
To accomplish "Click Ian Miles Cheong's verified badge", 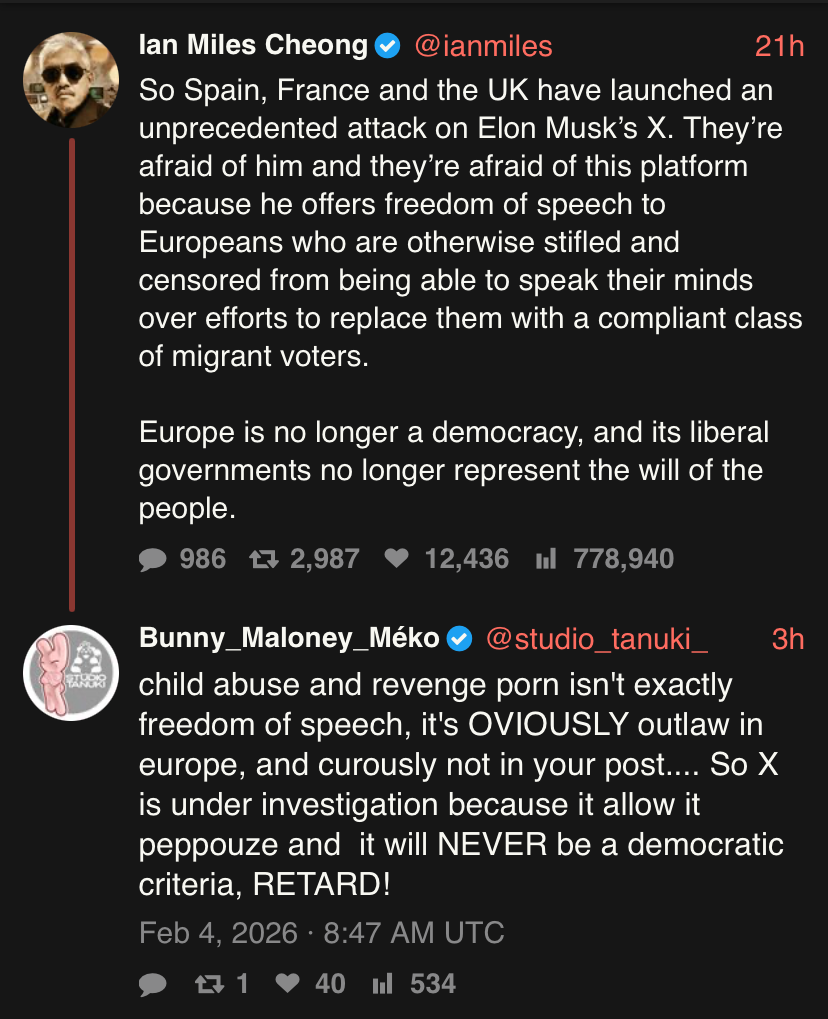I will [x=388, y=46].
